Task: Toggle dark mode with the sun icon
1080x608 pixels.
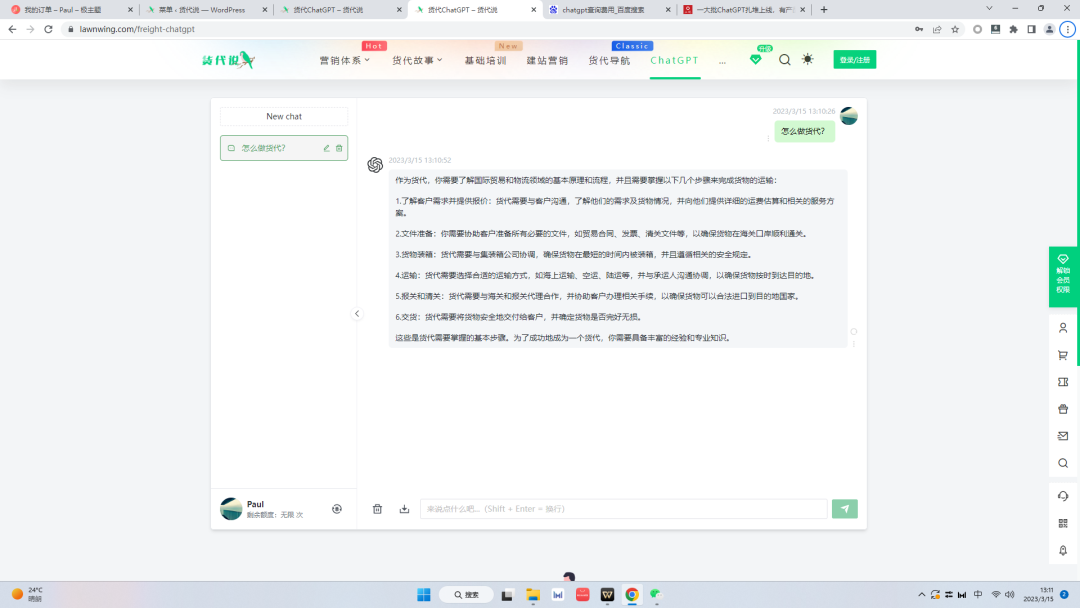Action: (807, 59)
